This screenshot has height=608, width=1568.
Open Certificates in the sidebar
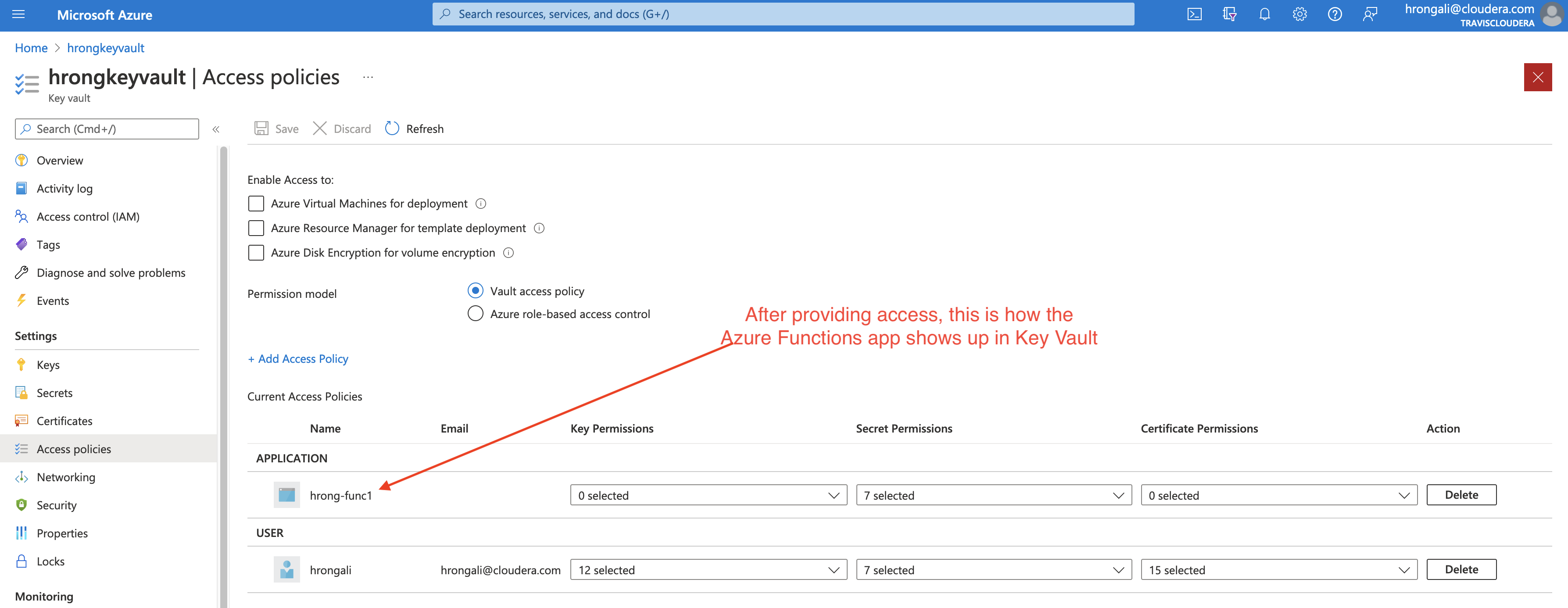point(64,421)
